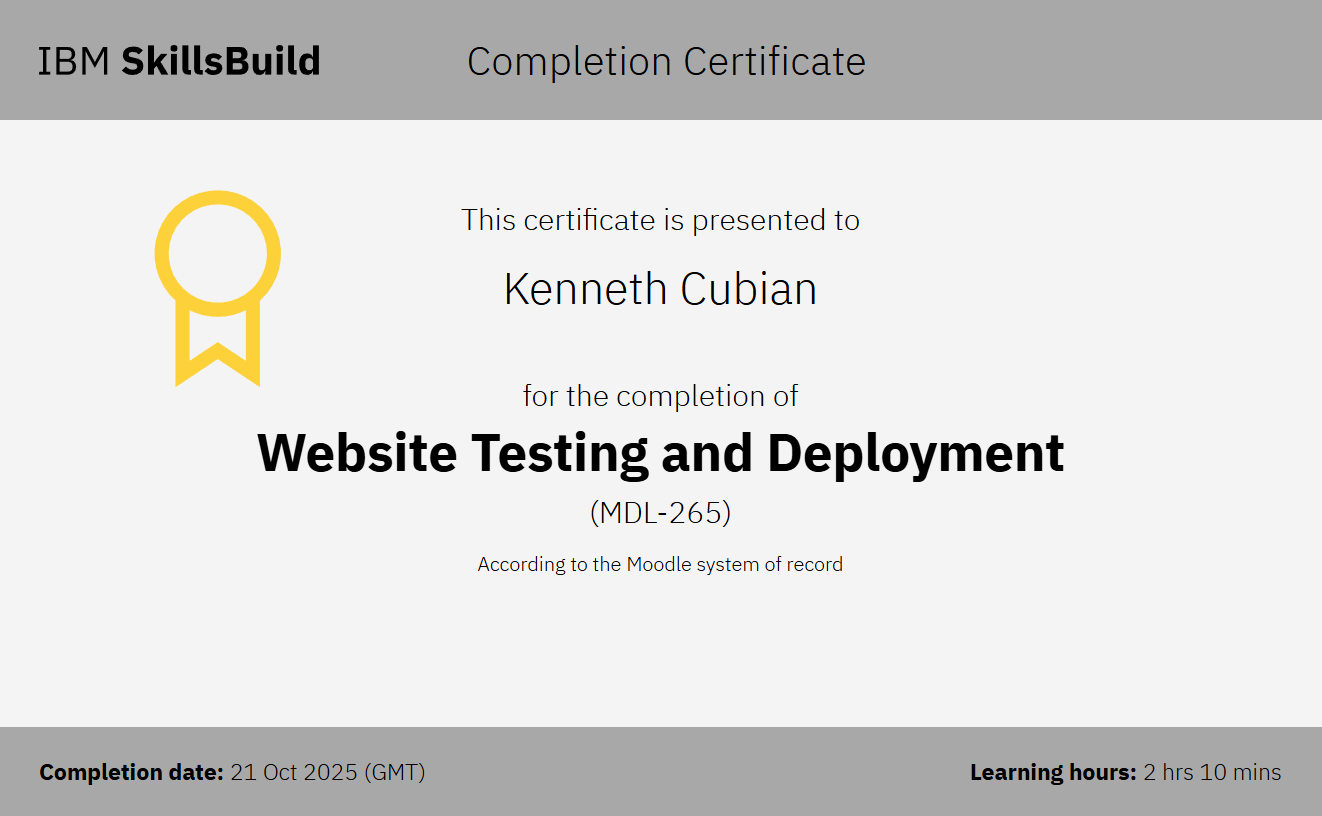1322x816 pixels.
Task: Click the 'This certificate is presented to' line
Action: 660,220
